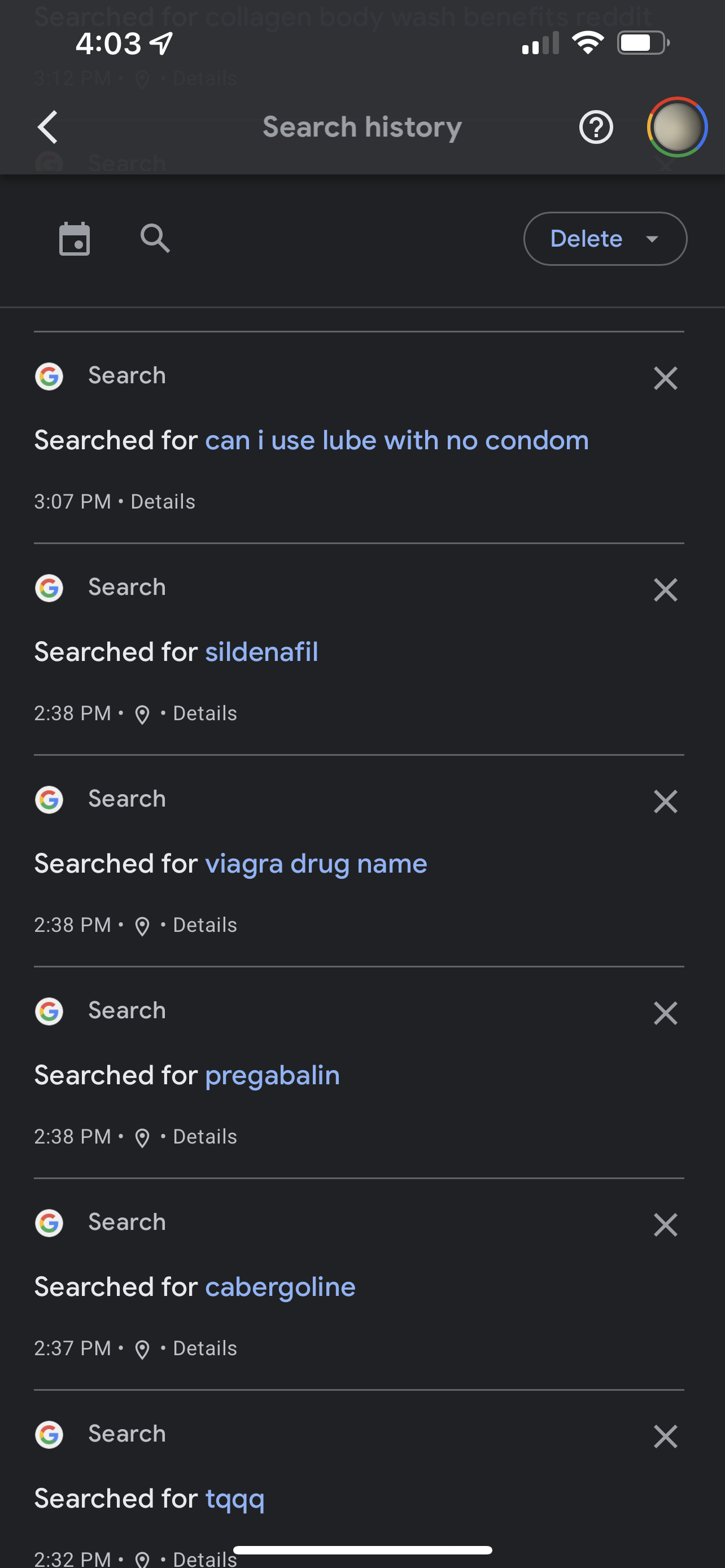Screen dimensions: 725x1568
Task: Remove the sildenafil search entry
Action: point(665,590)
